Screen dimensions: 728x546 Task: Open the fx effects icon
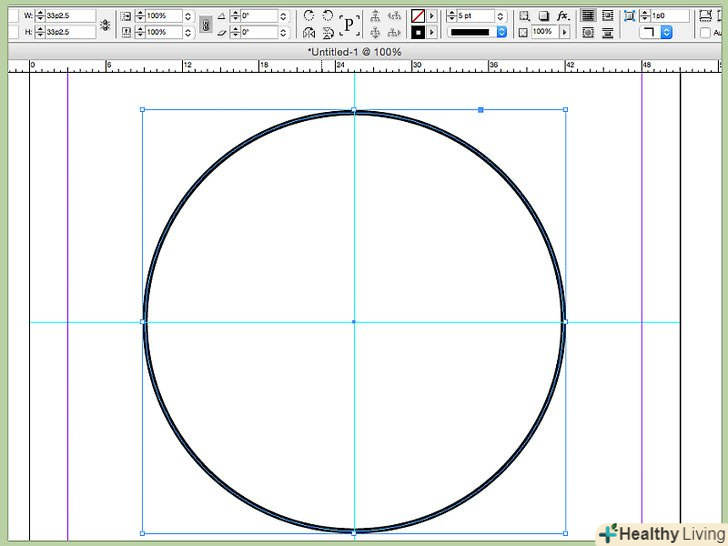564,16
